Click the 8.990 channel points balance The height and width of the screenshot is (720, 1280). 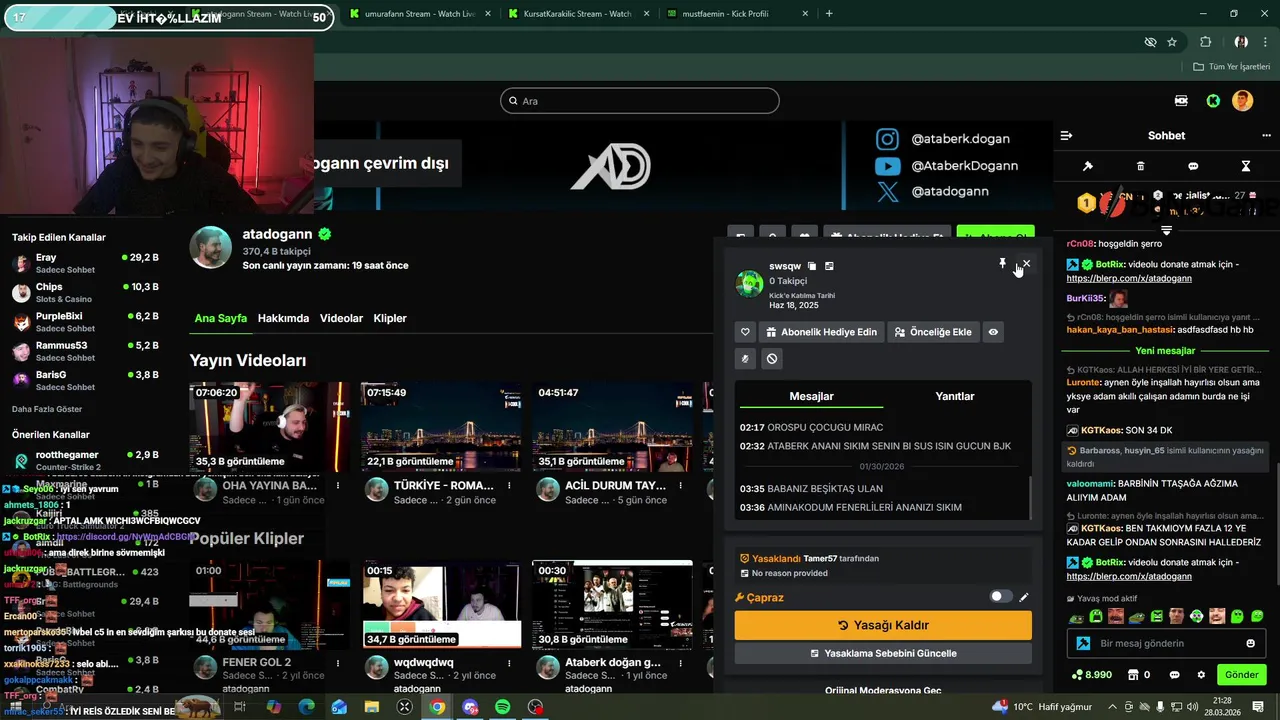click(x=1092, y=675)
